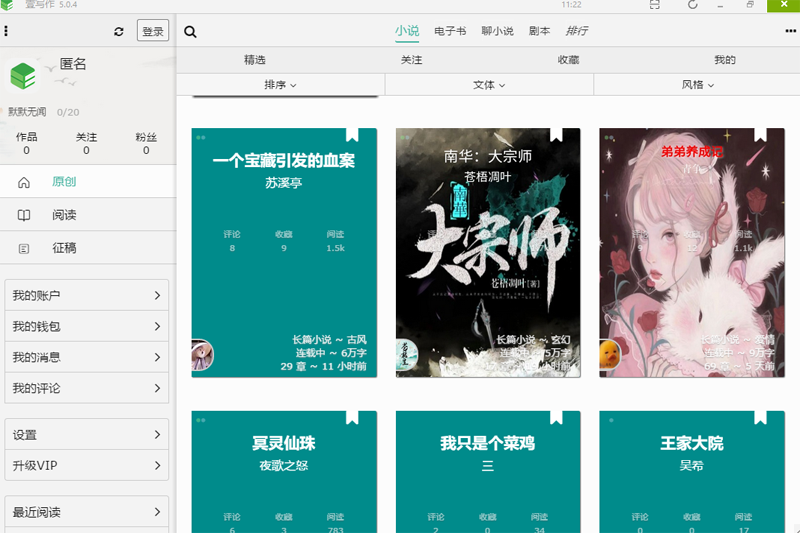The height and width of the screenshot is (533, 800).
Task: Switch to the 聊小说 tab
Action: (497, 31)
